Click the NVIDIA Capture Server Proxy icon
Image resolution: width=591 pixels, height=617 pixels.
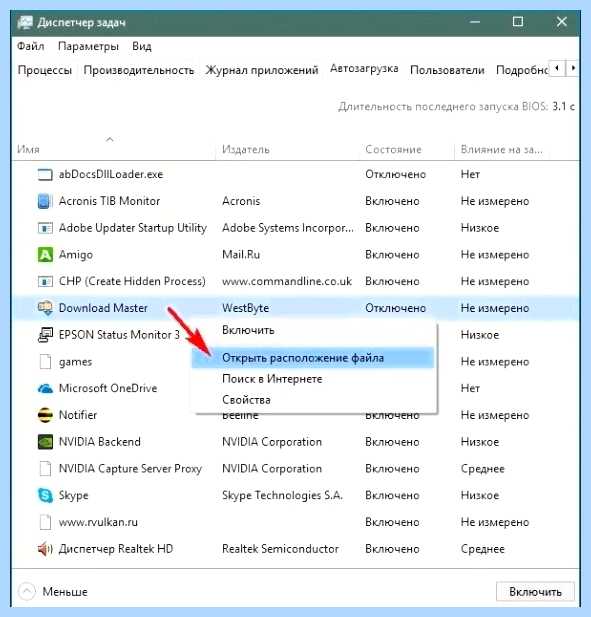click(x=45, y=469)
